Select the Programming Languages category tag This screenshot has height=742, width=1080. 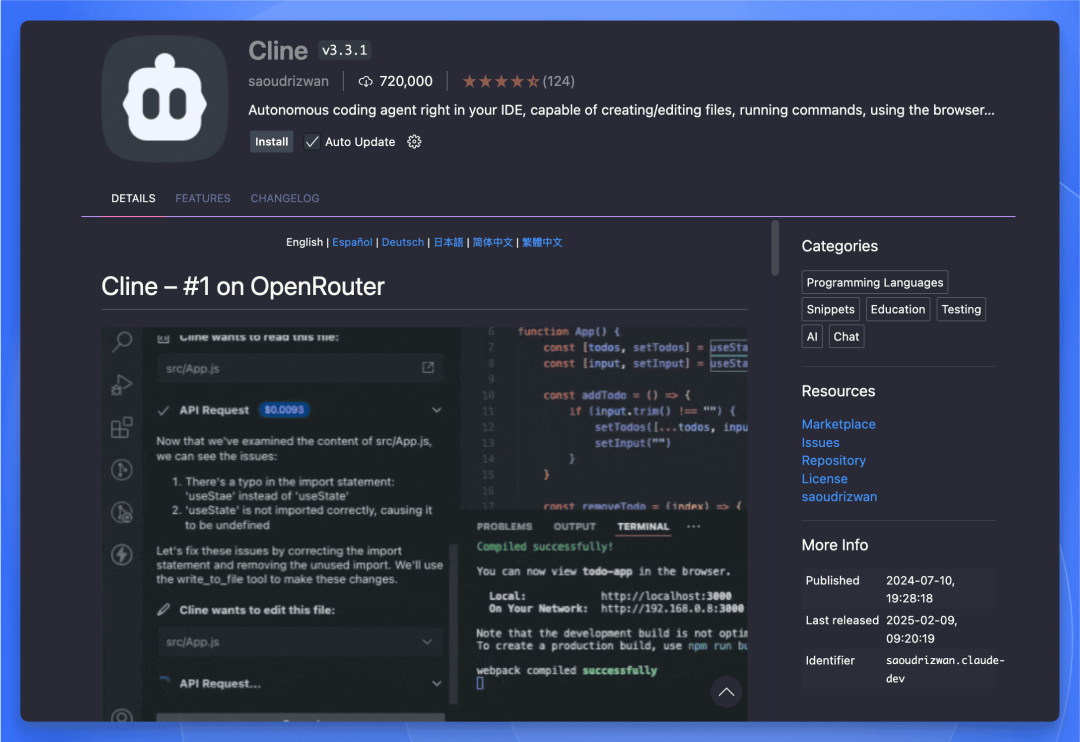point(875,282)
